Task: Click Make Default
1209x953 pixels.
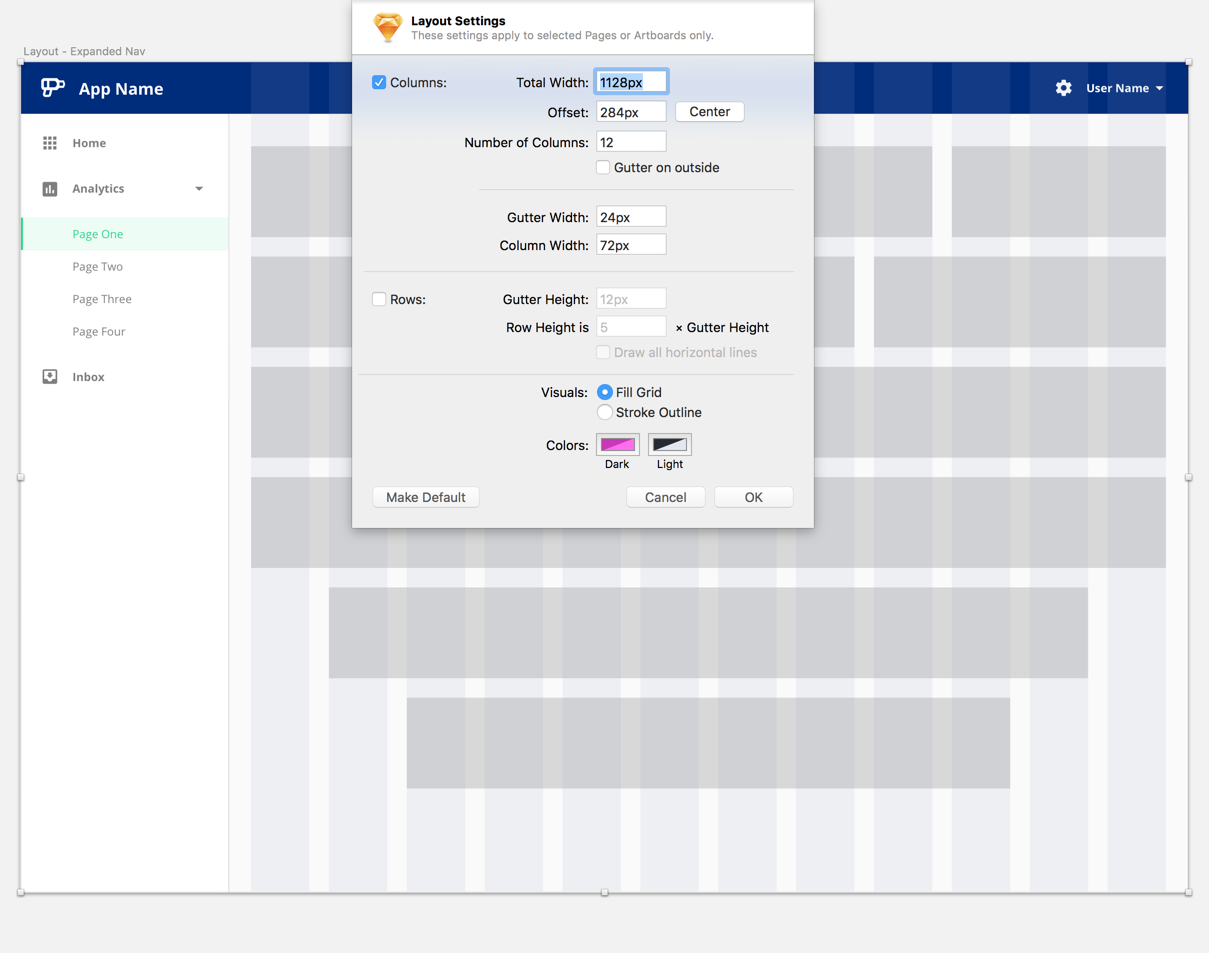Action: tap(425, 496)
